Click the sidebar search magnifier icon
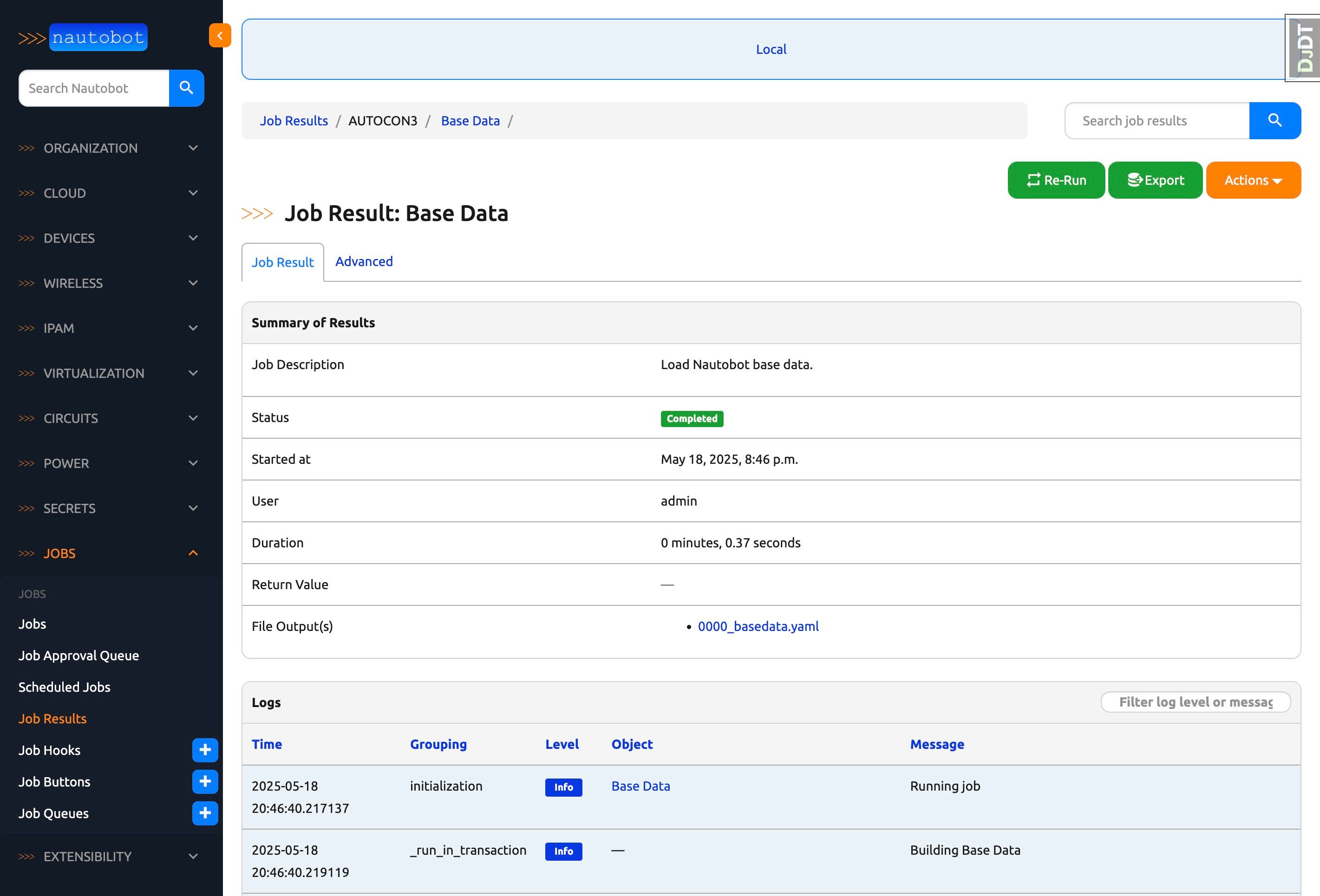1320x896 pixels. (x=186, y=88)
